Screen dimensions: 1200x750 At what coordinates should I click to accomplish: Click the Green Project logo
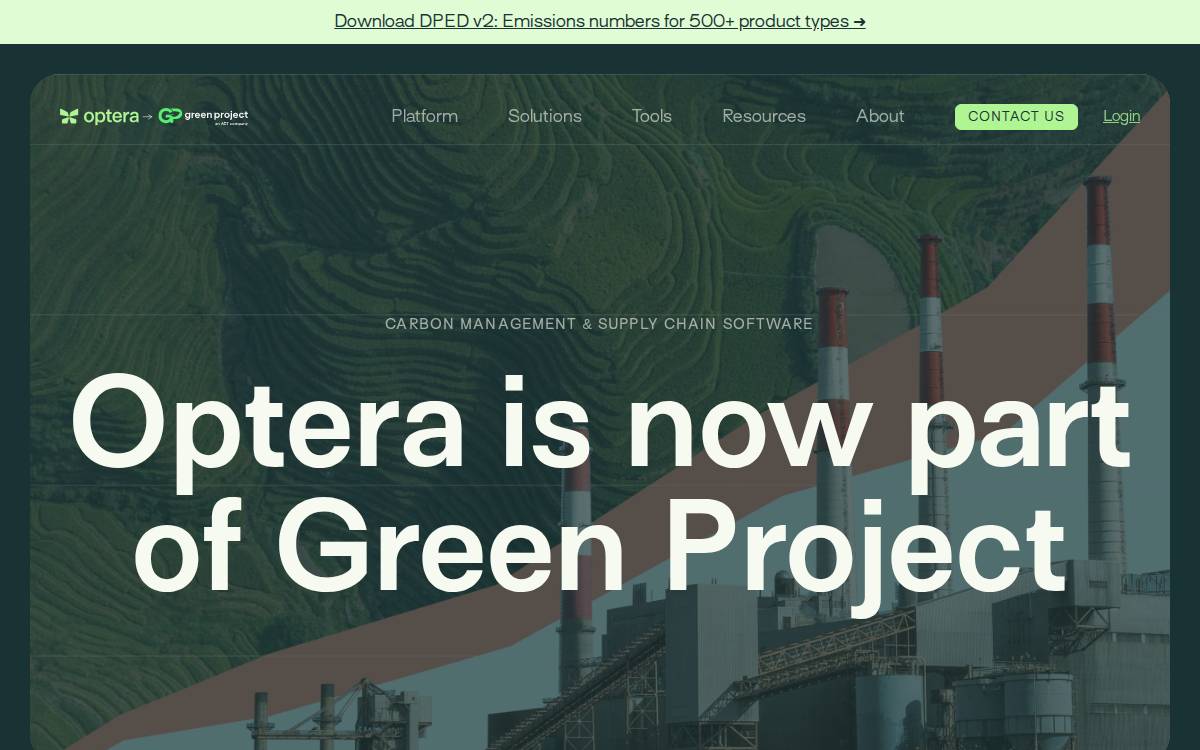click(x=204, y=116)
